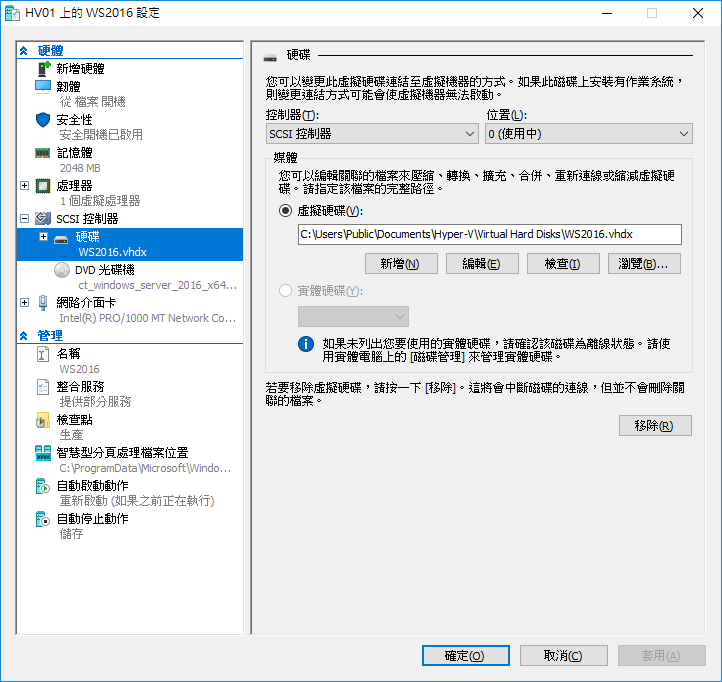Select ct_windows_server_2016_x64 ISO text
Viewport: 722px width, 682px height.
(157, 285)
